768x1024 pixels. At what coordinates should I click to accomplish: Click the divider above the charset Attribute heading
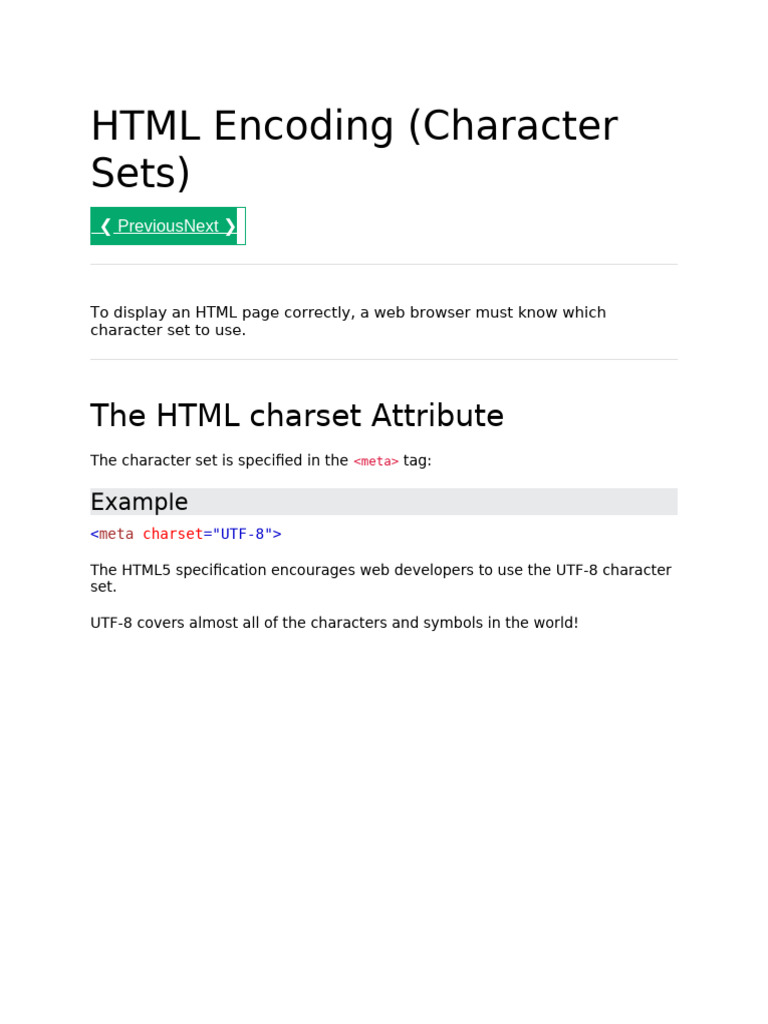[x=383, y=360]
